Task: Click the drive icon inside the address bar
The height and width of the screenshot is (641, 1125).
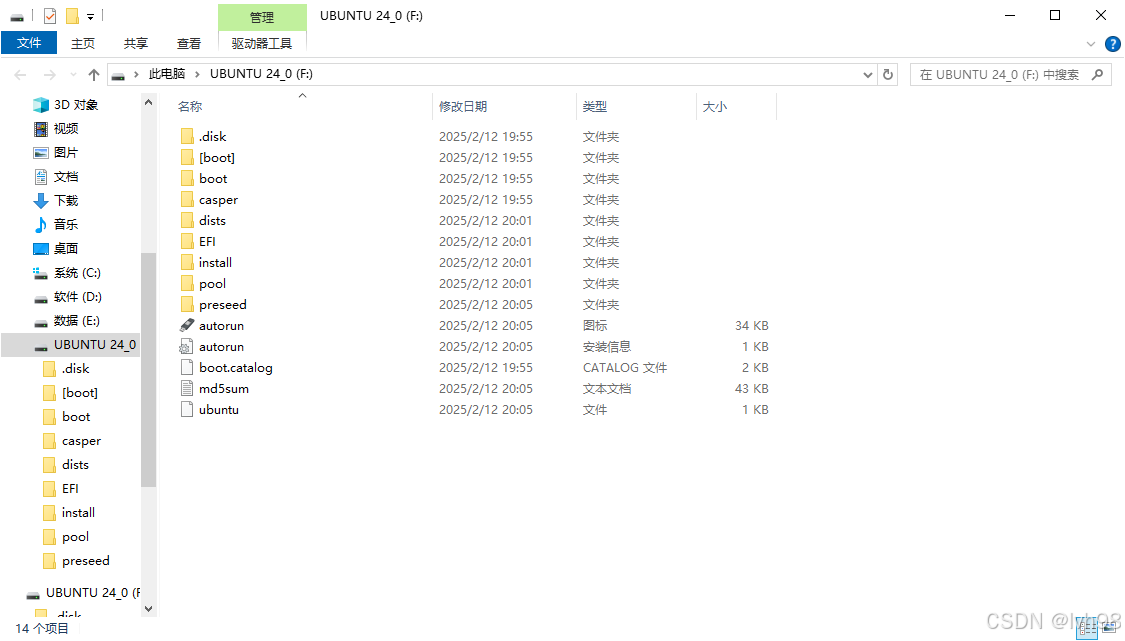Action: [118, 75]
